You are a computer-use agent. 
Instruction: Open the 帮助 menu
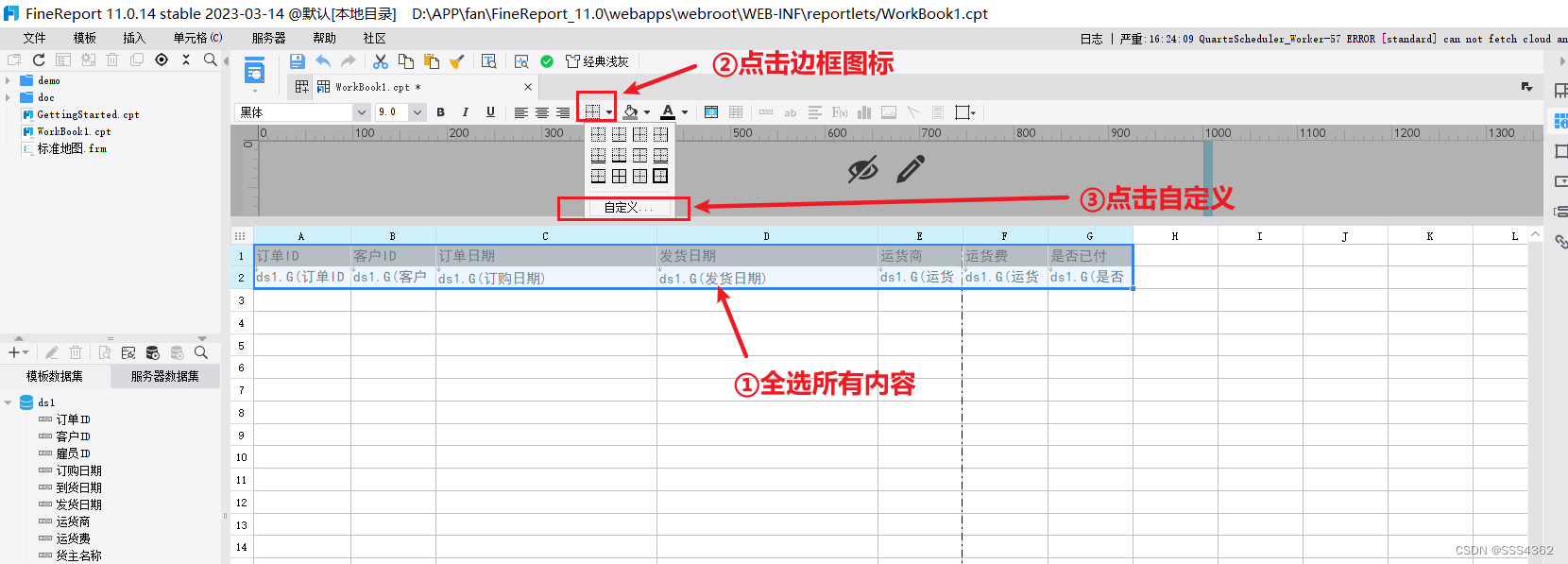click(324, 38)
